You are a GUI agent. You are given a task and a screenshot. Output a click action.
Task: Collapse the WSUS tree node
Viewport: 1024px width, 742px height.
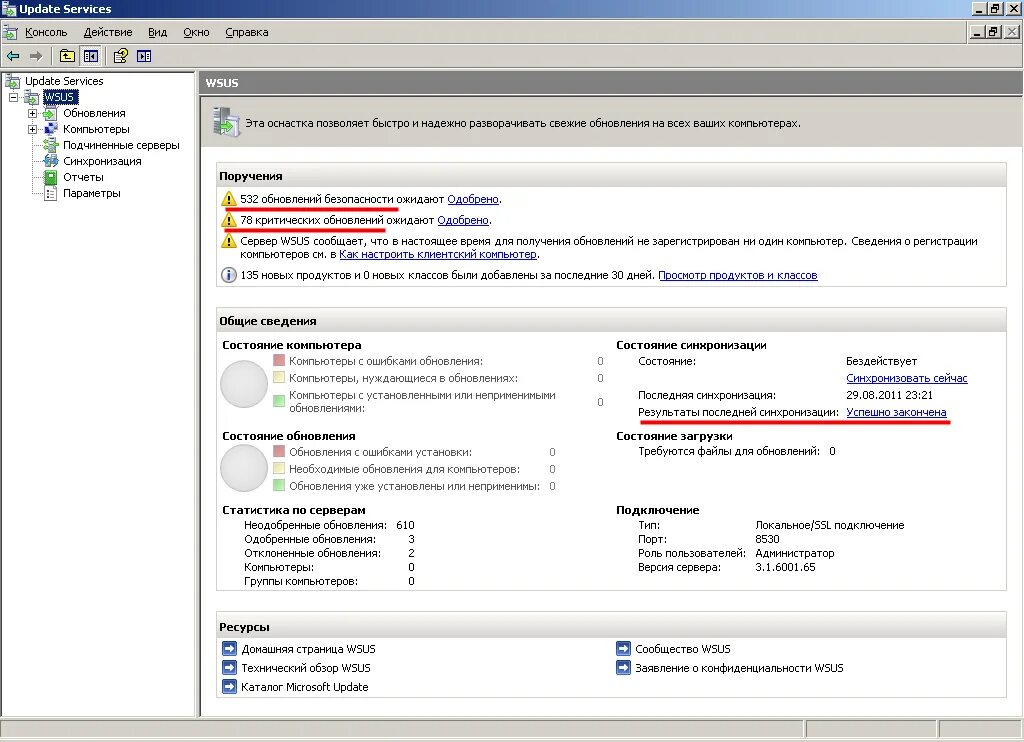point(13,97)
